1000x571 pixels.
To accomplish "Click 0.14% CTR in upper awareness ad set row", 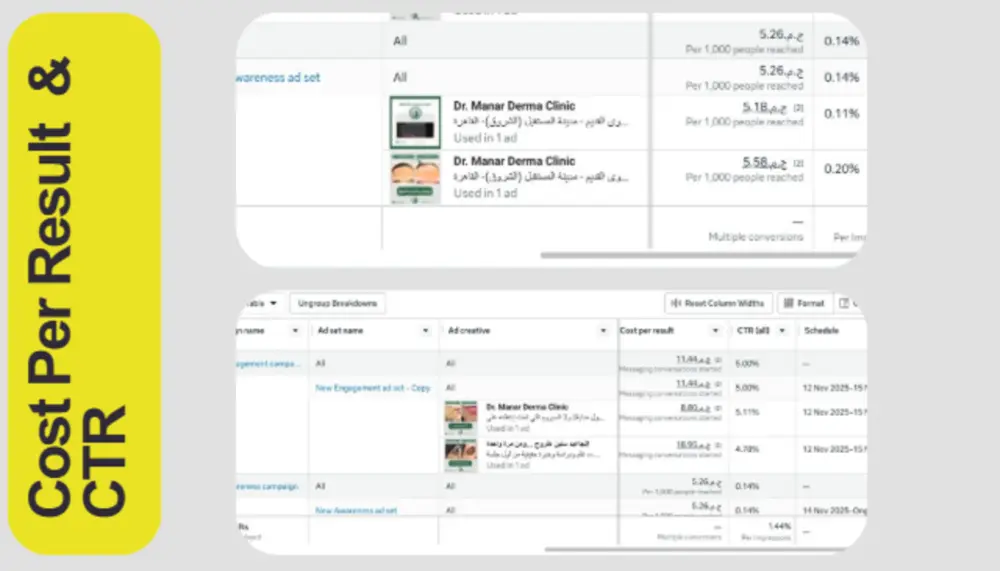I will [841, 77].
